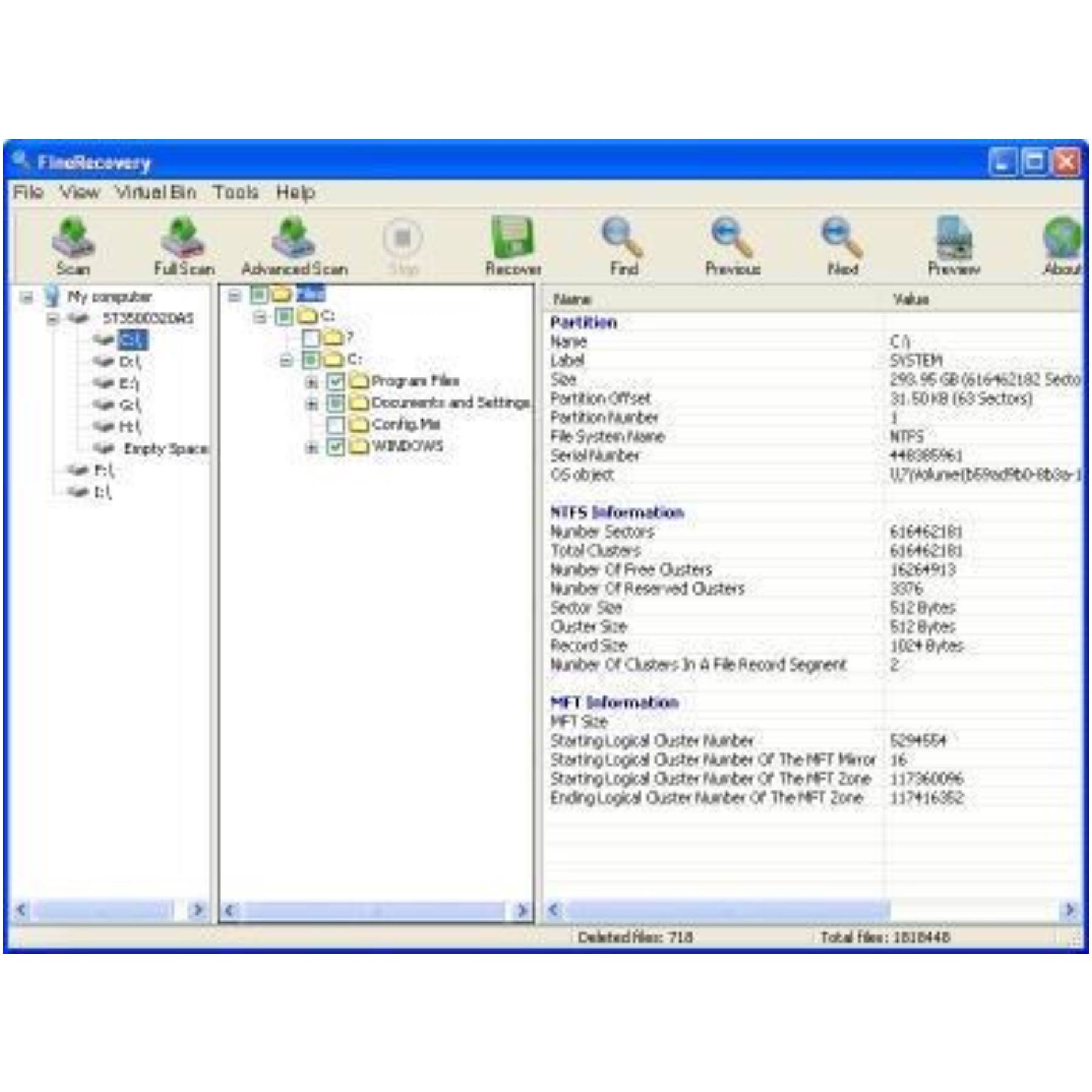Click properties panel right scroll arrow

point(1070,909)
